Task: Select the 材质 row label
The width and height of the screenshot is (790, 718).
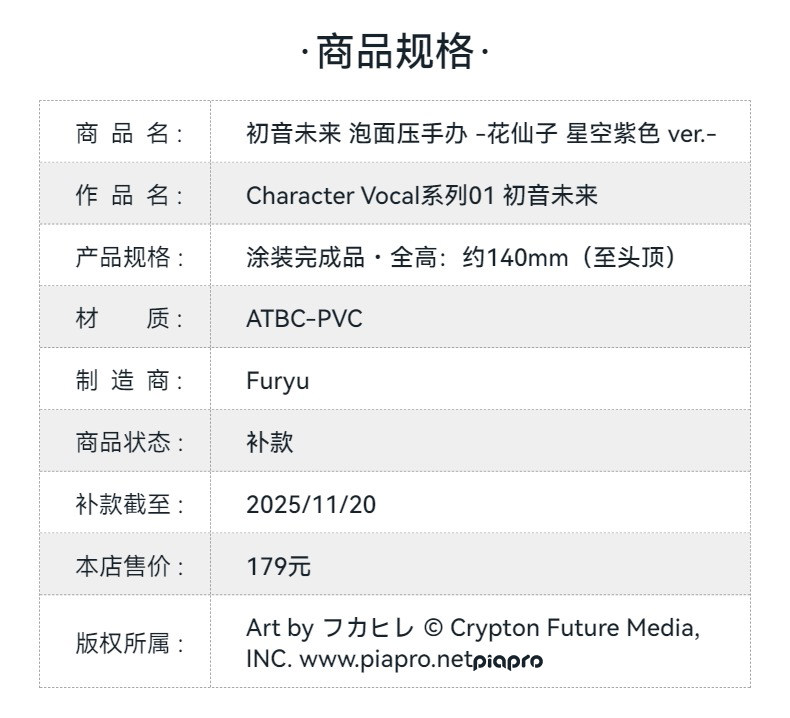Action: coord(129,319)
